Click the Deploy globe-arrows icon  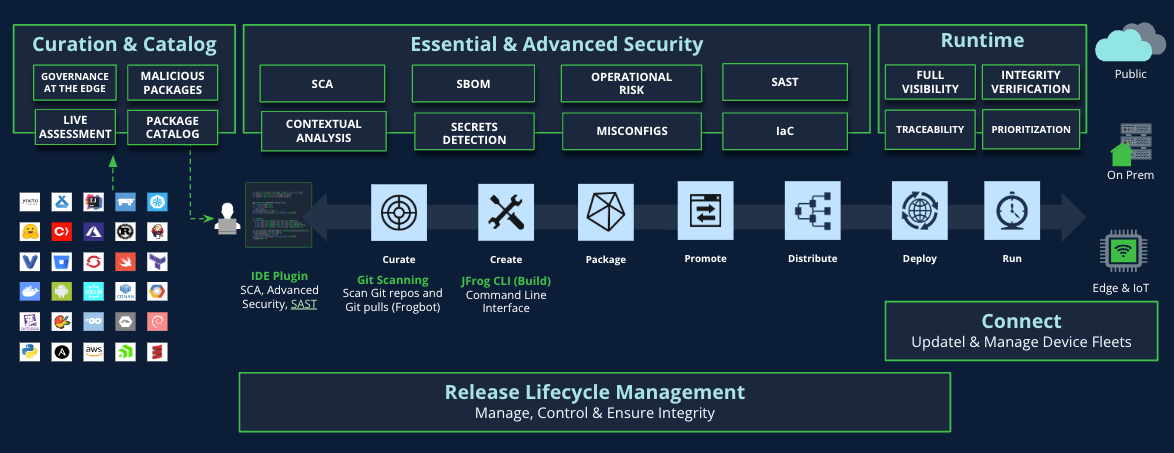[919, 212]
